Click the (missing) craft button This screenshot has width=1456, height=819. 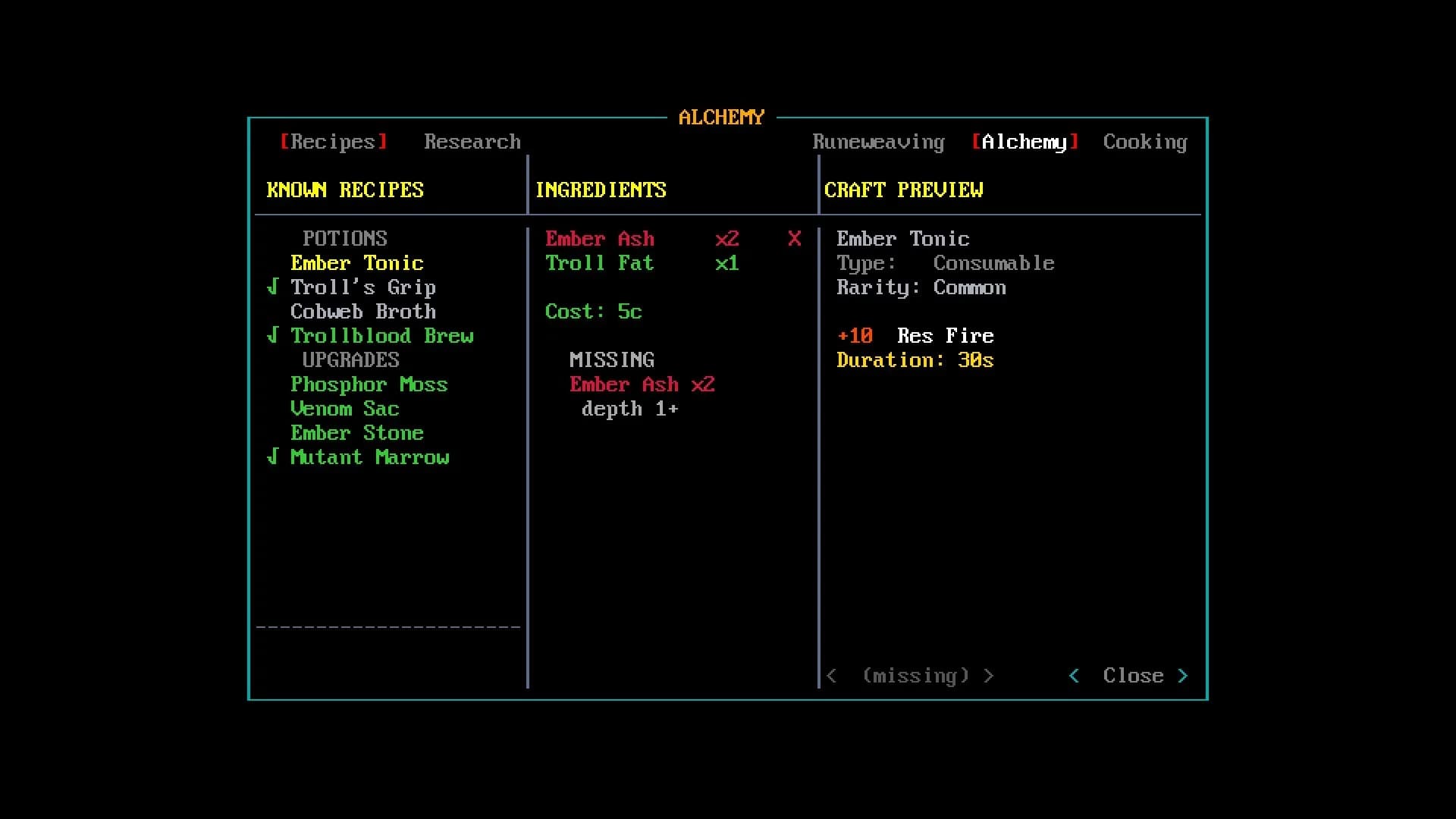pos(916,676)
